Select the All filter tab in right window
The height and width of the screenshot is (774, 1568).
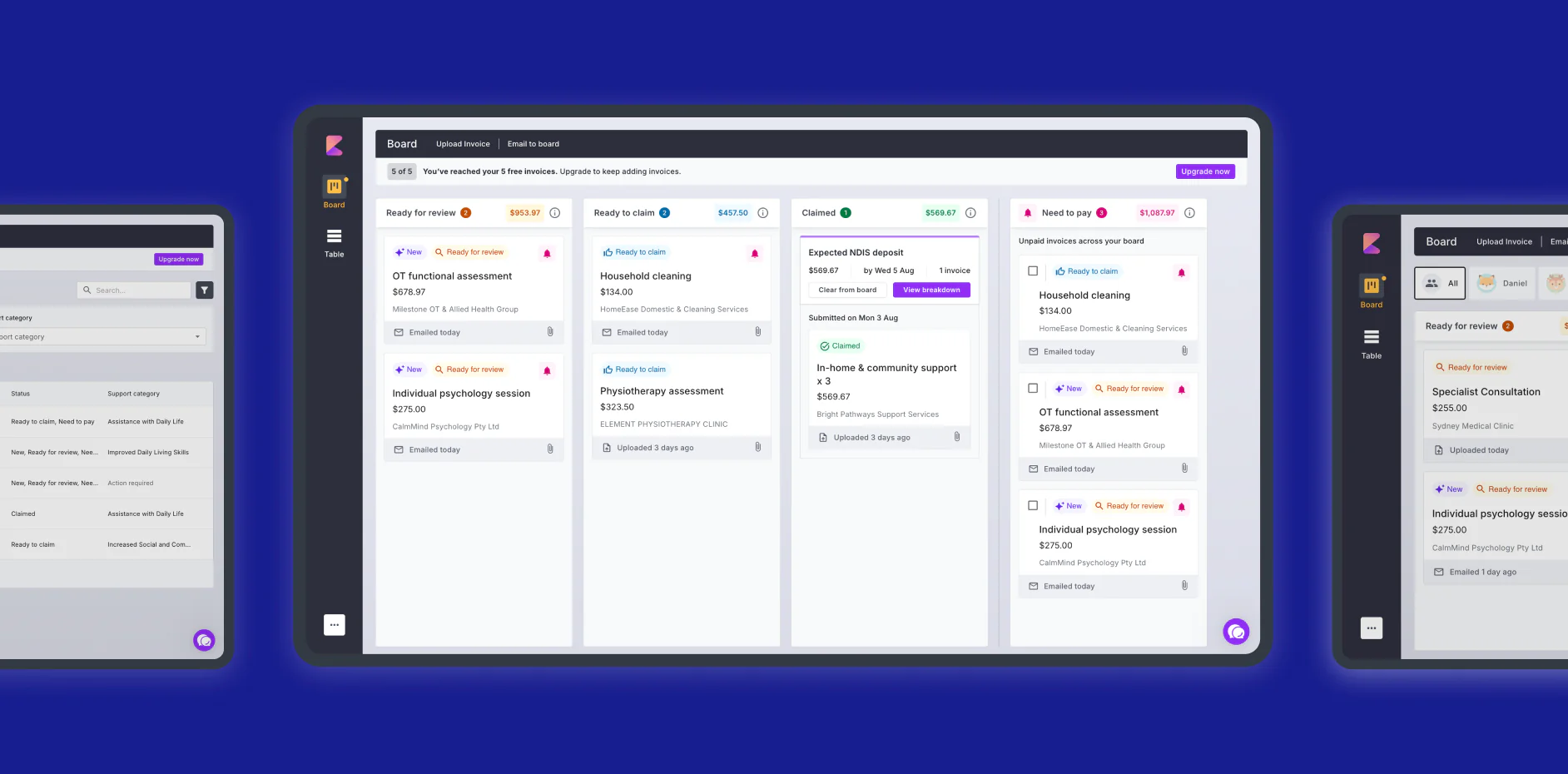(1440, 283)
